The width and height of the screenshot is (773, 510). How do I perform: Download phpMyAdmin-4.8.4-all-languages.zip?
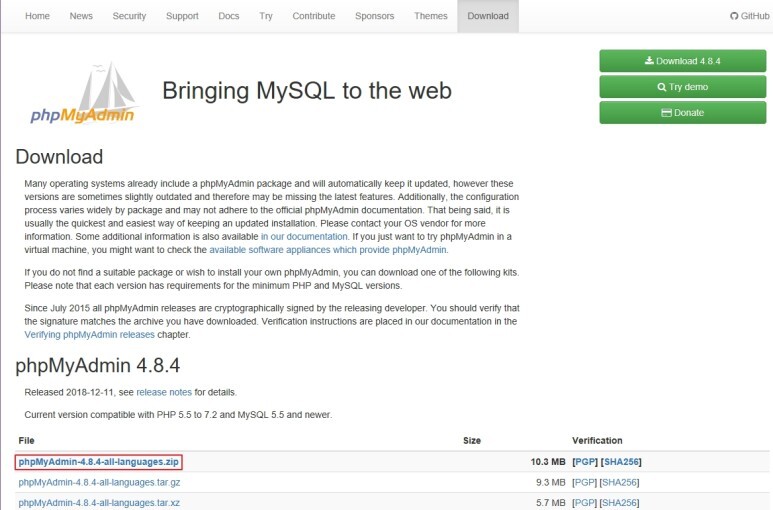tap(99, 462)
